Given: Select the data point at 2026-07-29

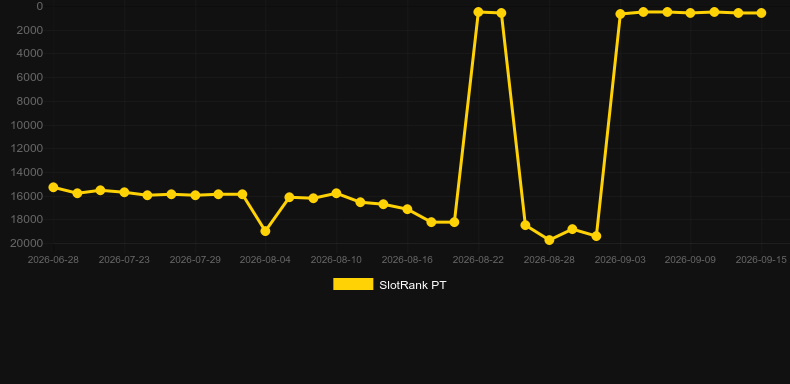Looking at the screenshot, I should pyautogui.click(x=195, y=195).
